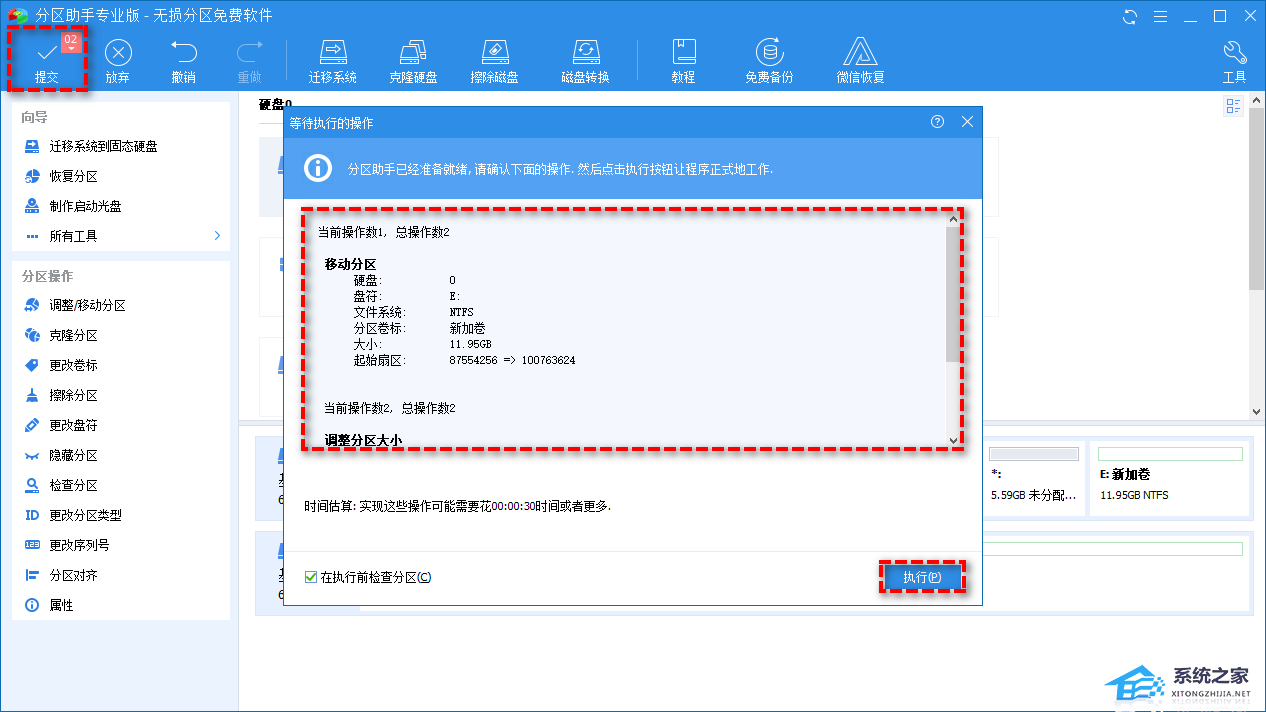Select the E: 新加卷 partition block
1266x712 pixels.
pos(1170,478)
